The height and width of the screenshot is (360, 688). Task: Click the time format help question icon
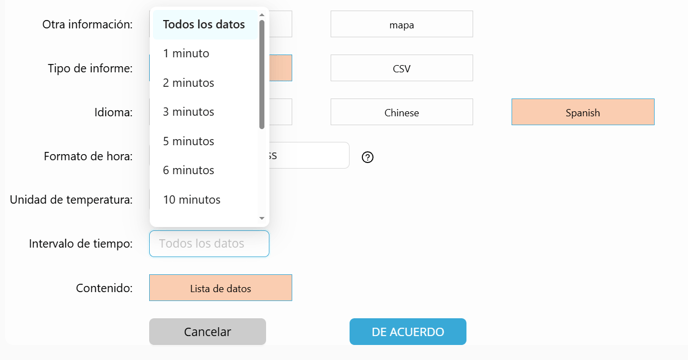tap(368, 157)
